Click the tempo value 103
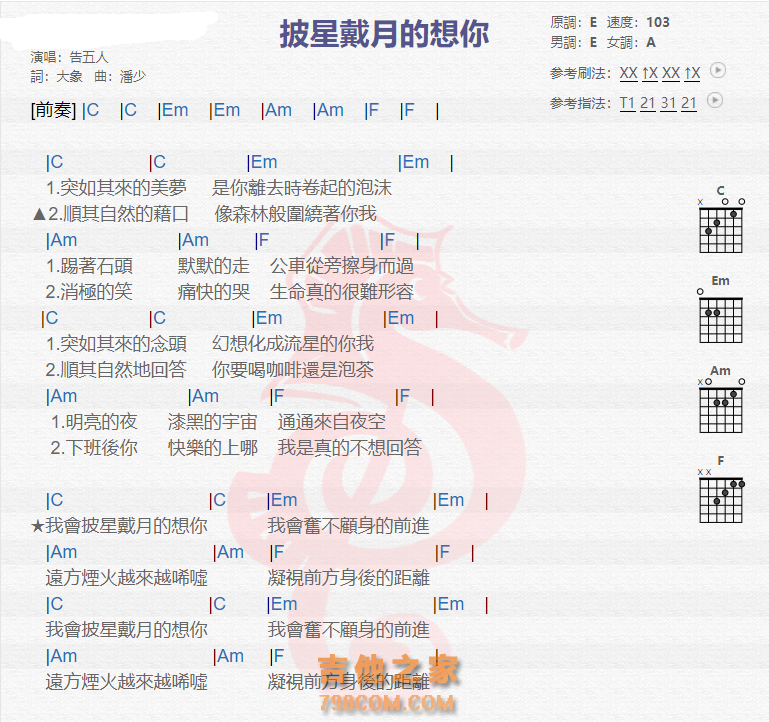 (x=658, y=23)
